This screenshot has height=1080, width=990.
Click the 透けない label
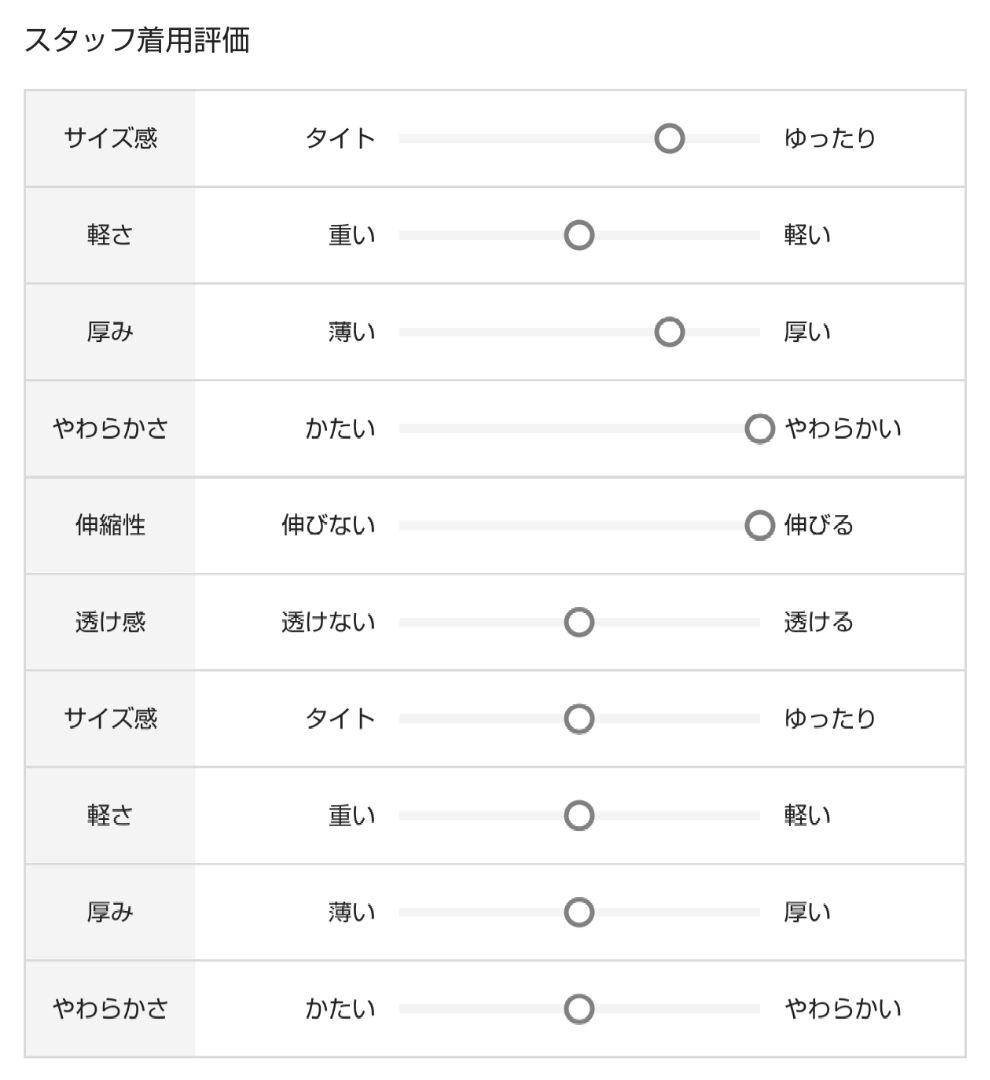click(328, 622)
